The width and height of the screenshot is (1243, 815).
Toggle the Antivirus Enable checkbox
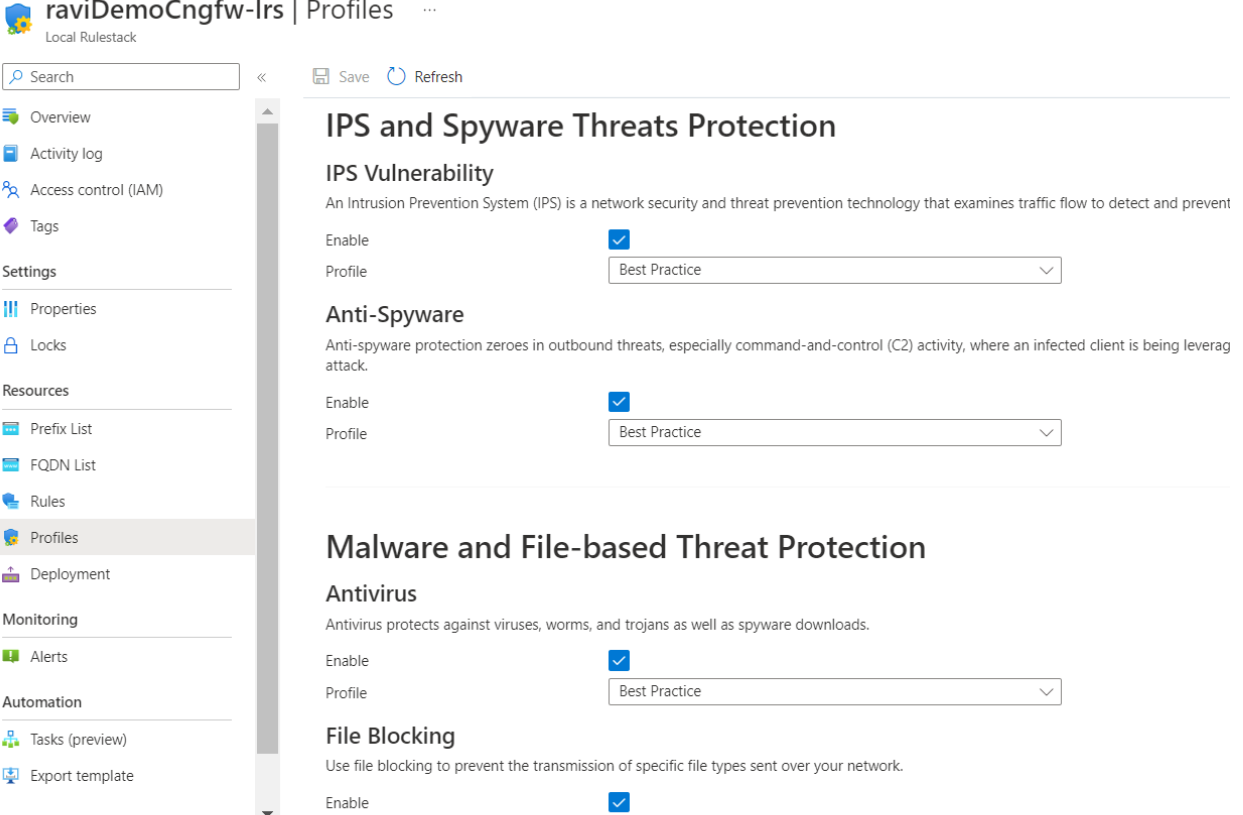coord(619,661)
